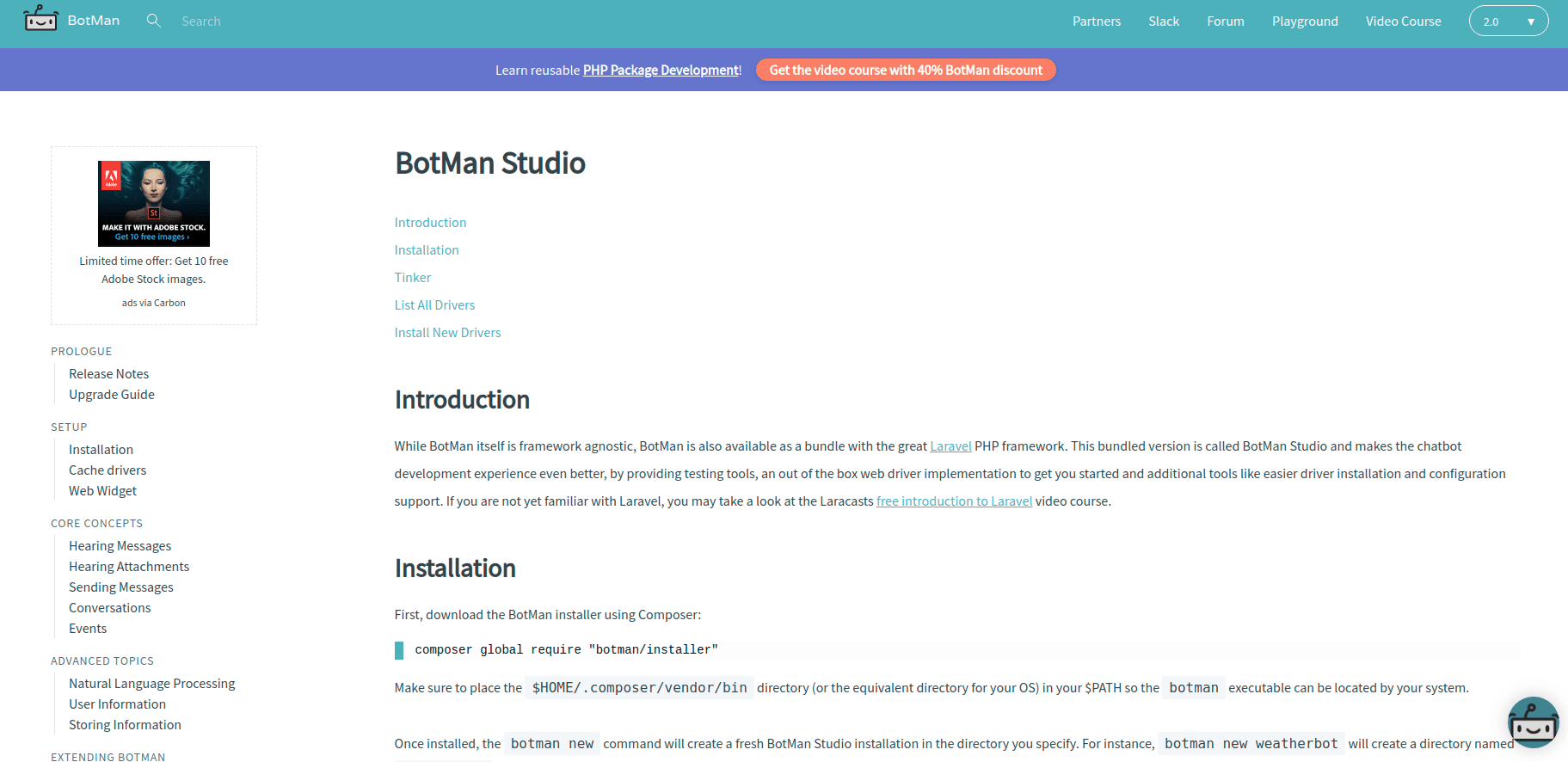Screen dimensions: 1568x762
Task: Open free introduction to Laravel link
Action: [954, 501]
